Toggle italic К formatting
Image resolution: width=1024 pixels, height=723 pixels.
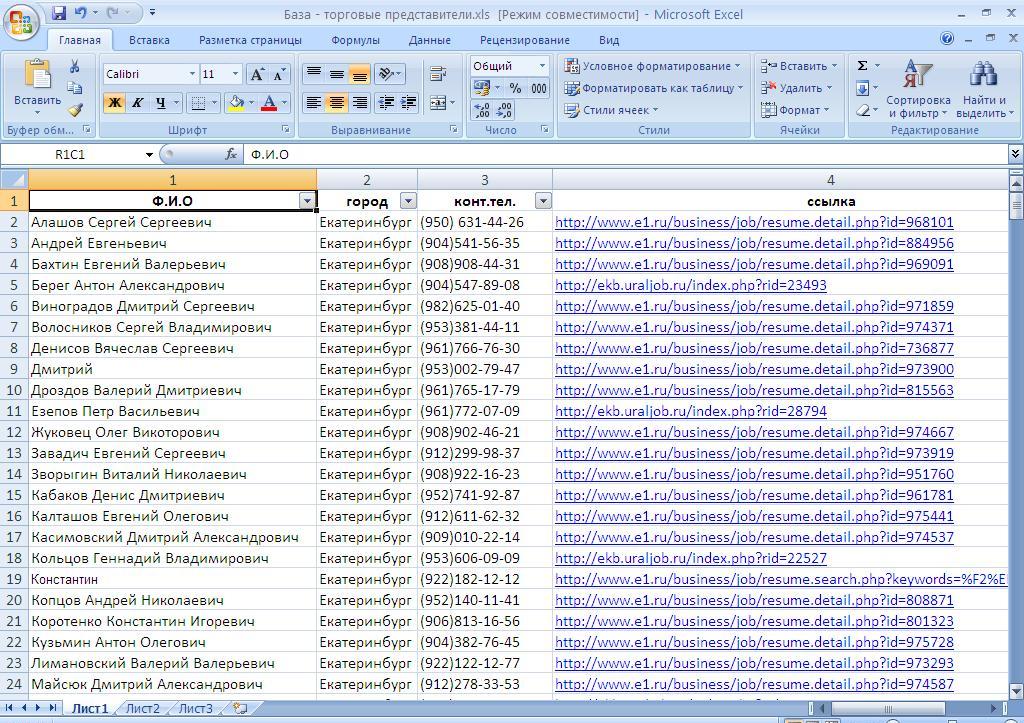coord(137,103)
